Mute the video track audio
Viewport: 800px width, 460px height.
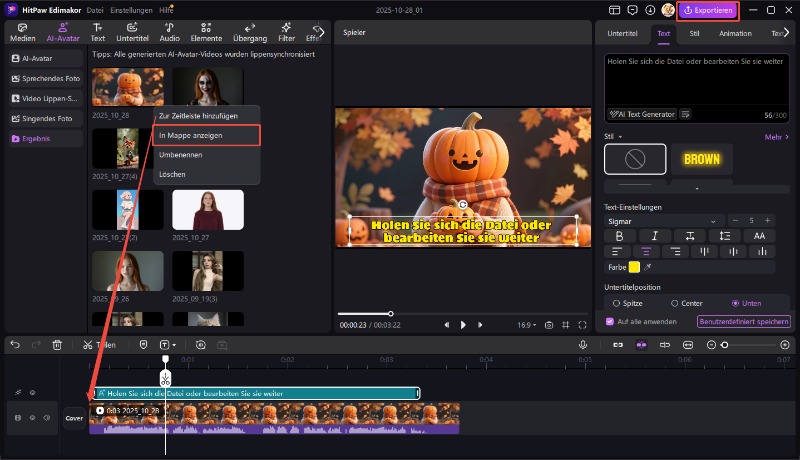pos(46,418)
